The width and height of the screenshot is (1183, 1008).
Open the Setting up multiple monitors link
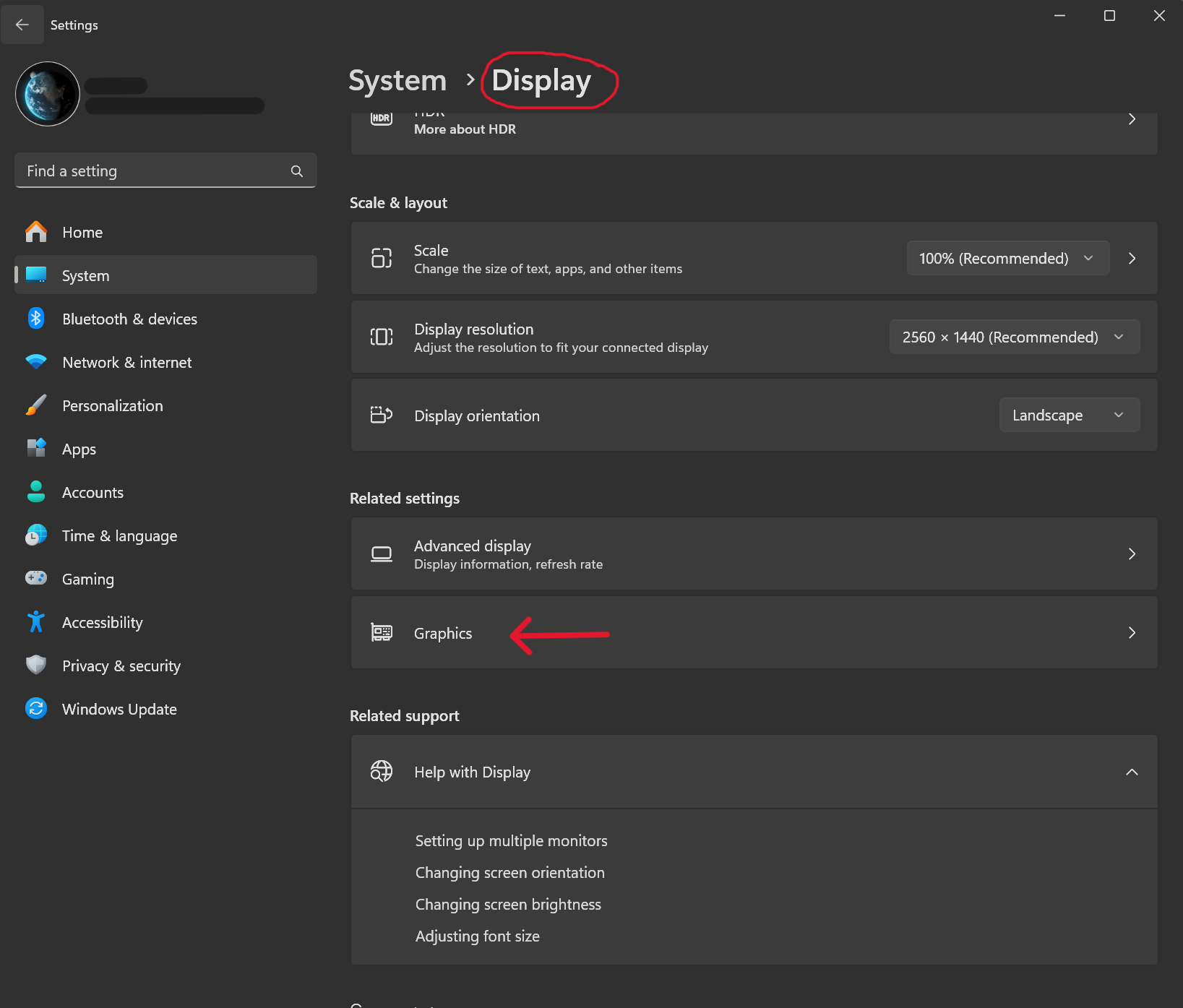tap(510, 840)
